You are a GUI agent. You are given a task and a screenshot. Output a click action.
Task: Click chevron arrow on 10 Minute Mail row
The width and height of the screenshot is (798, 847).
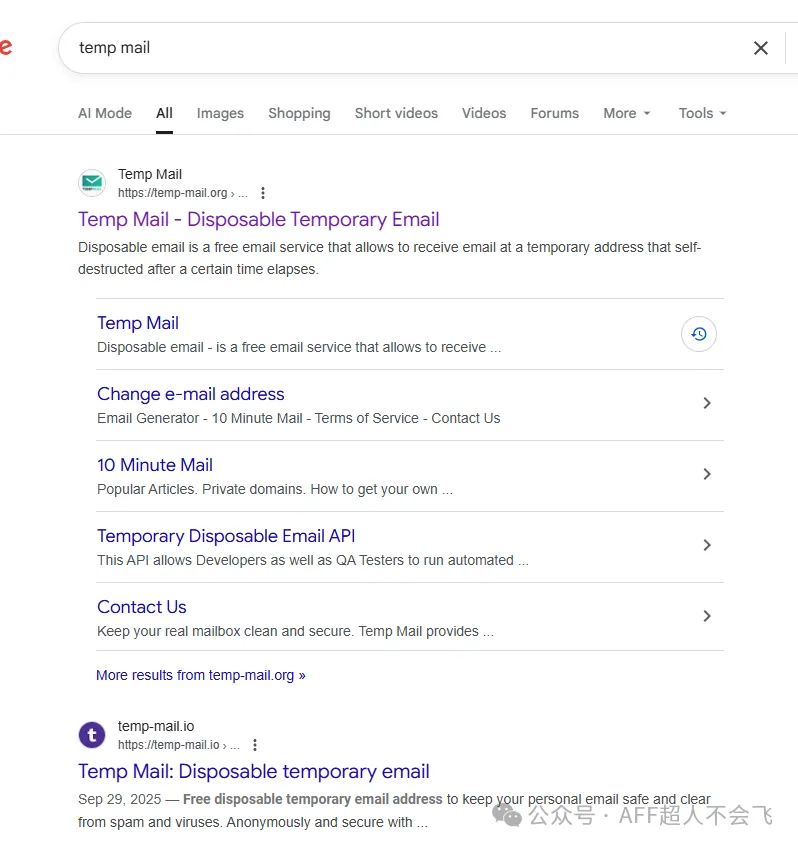pos(707,474)
